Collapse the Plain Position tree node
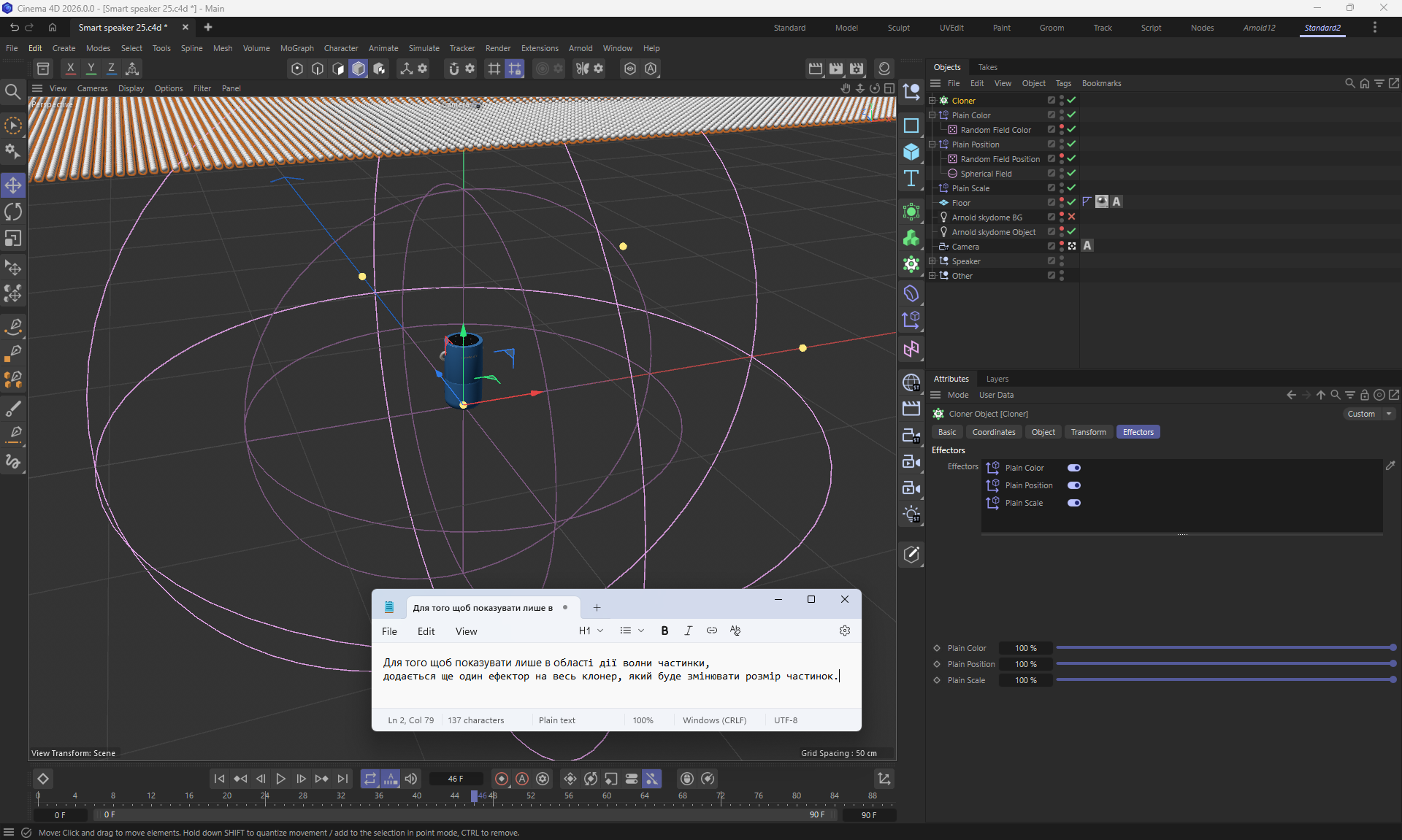The image size is (1402, 840). 932,144
